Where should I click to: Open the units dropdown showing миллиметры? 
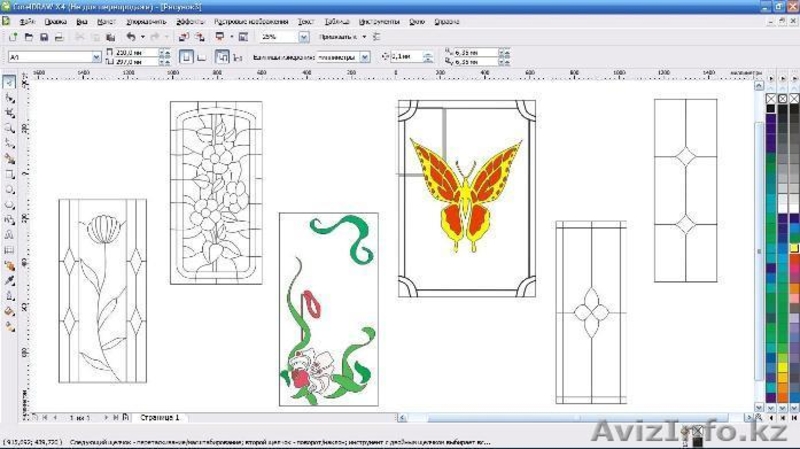coord(364,57)
